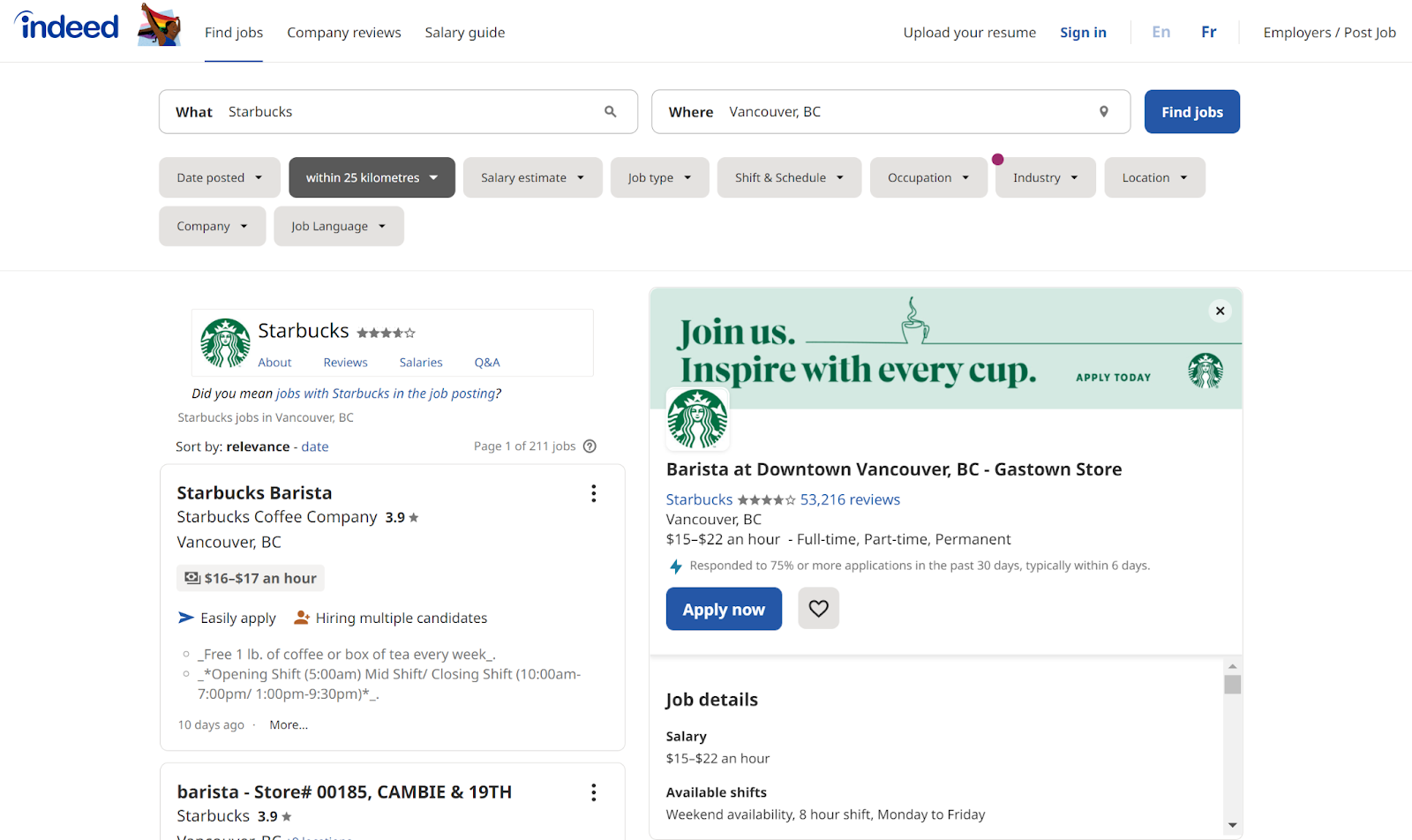Click the scroll up arrow in job details
Image resolution: width=1412 pixels, height=840 pixels.
(1232, 666)
